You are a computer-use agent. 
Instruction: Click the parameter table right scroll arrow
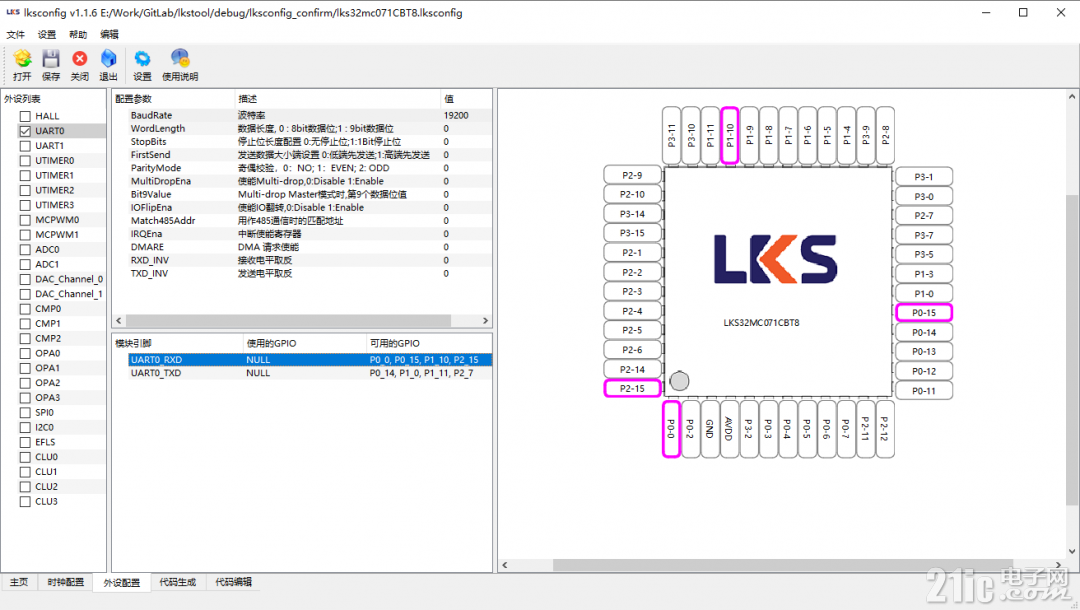485,321
